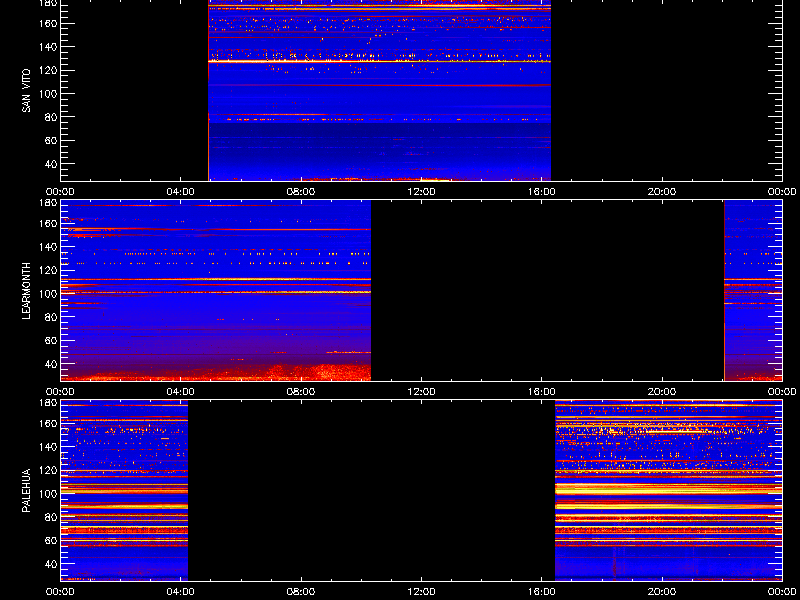Click the 140 frequency label on Learmonth axis

[x=48, y=247]
